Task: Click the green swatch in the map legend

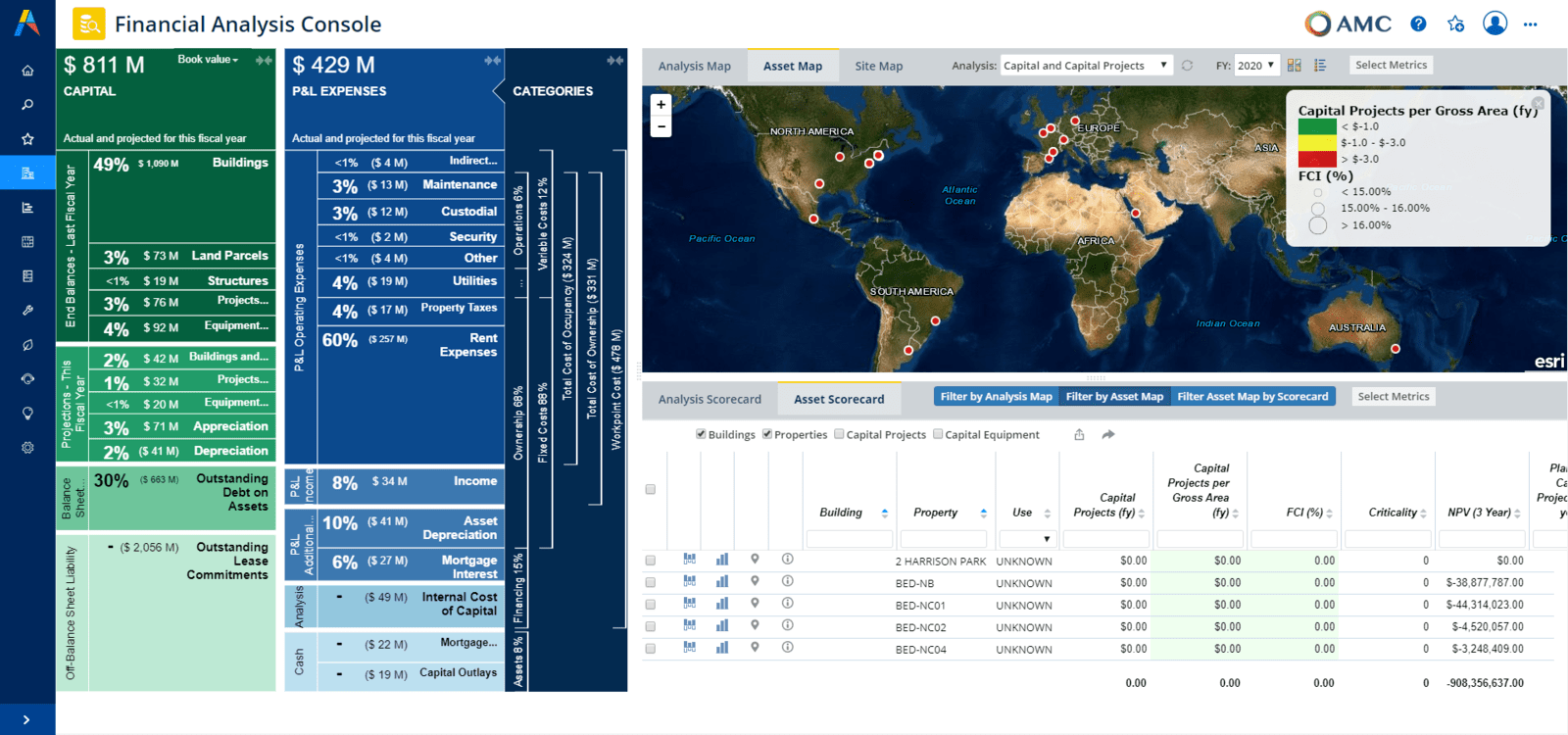Action: (x=1316, y=126)
